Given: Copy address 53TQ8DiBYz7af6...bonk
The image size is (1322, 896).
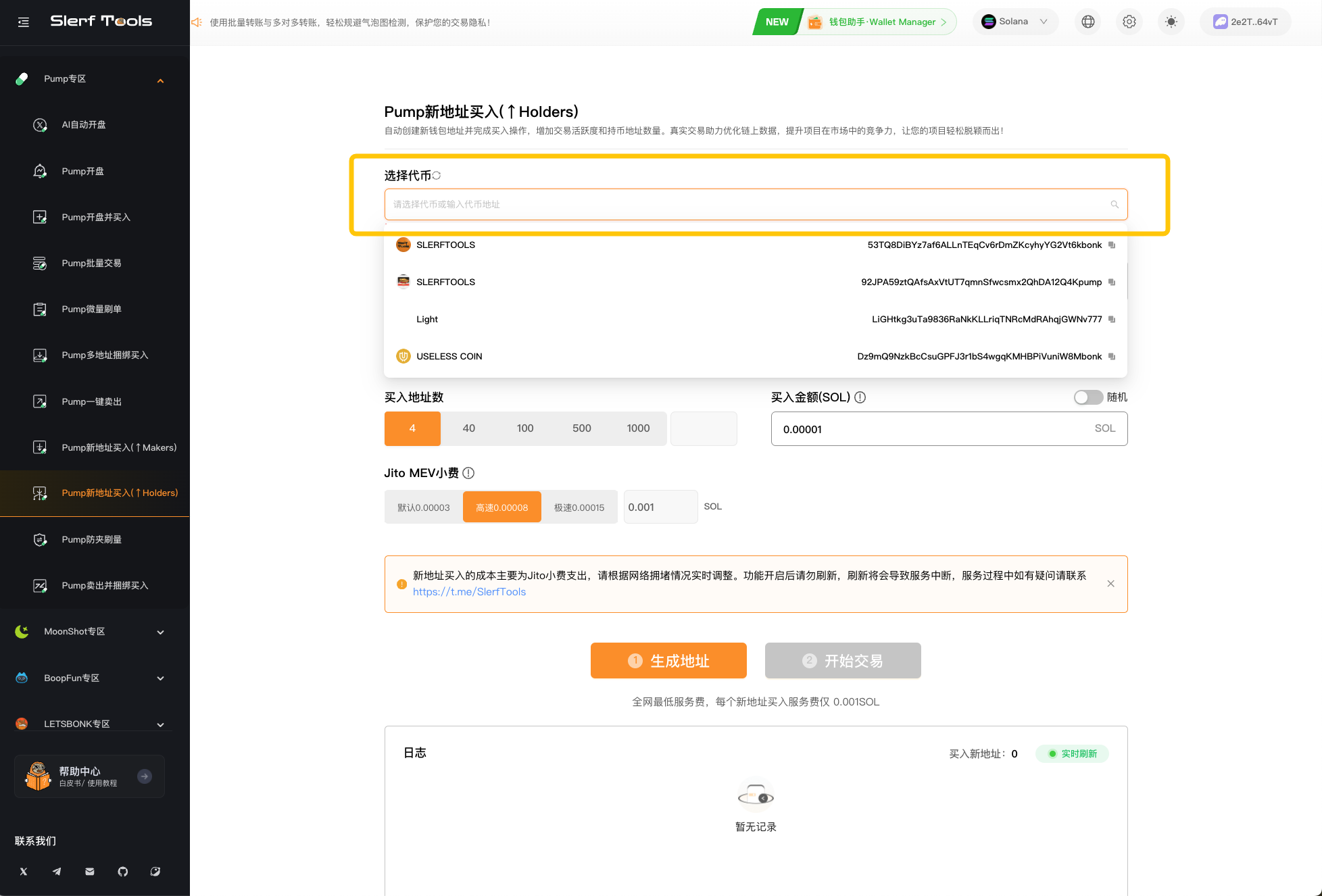Looking at the screenshot, I should tap(1112, 245).
